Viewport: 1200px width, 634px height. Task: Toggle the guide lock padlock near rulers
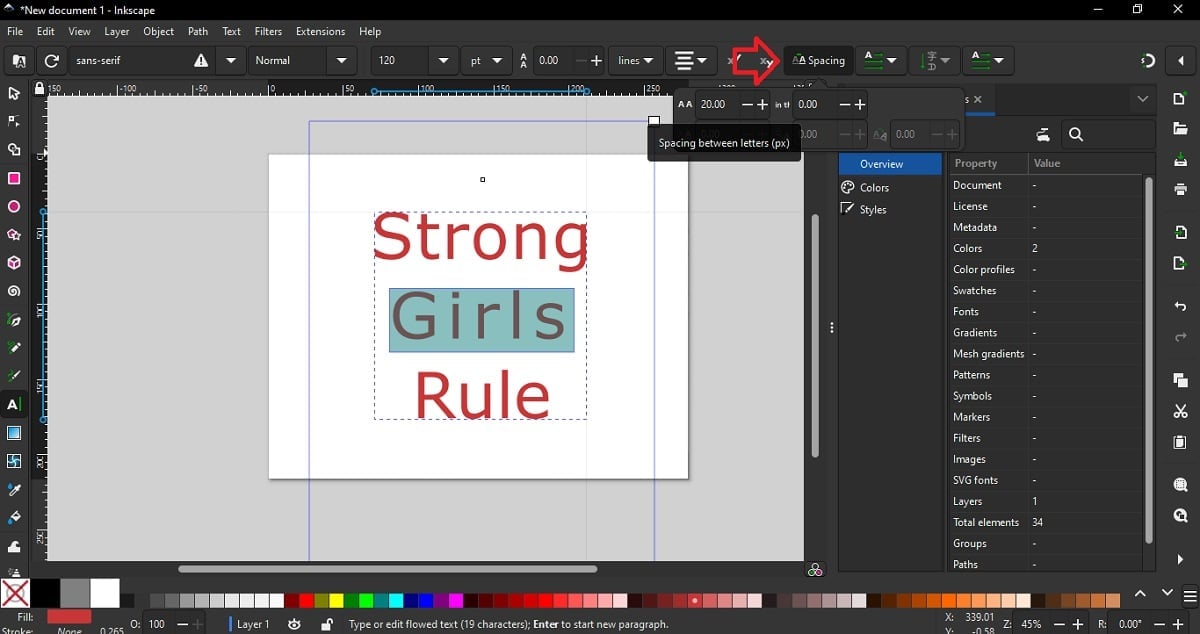click(38, 89)
